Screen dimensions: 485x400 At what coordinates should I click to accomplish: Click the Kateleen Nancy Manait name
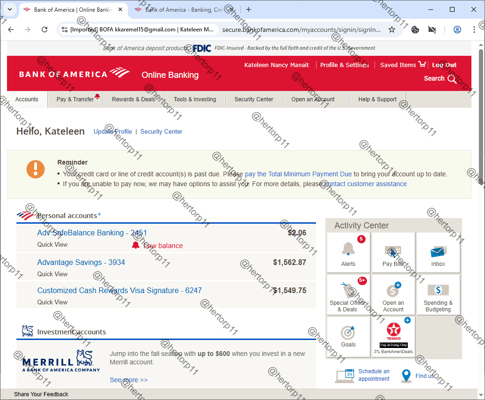(276, 65)
